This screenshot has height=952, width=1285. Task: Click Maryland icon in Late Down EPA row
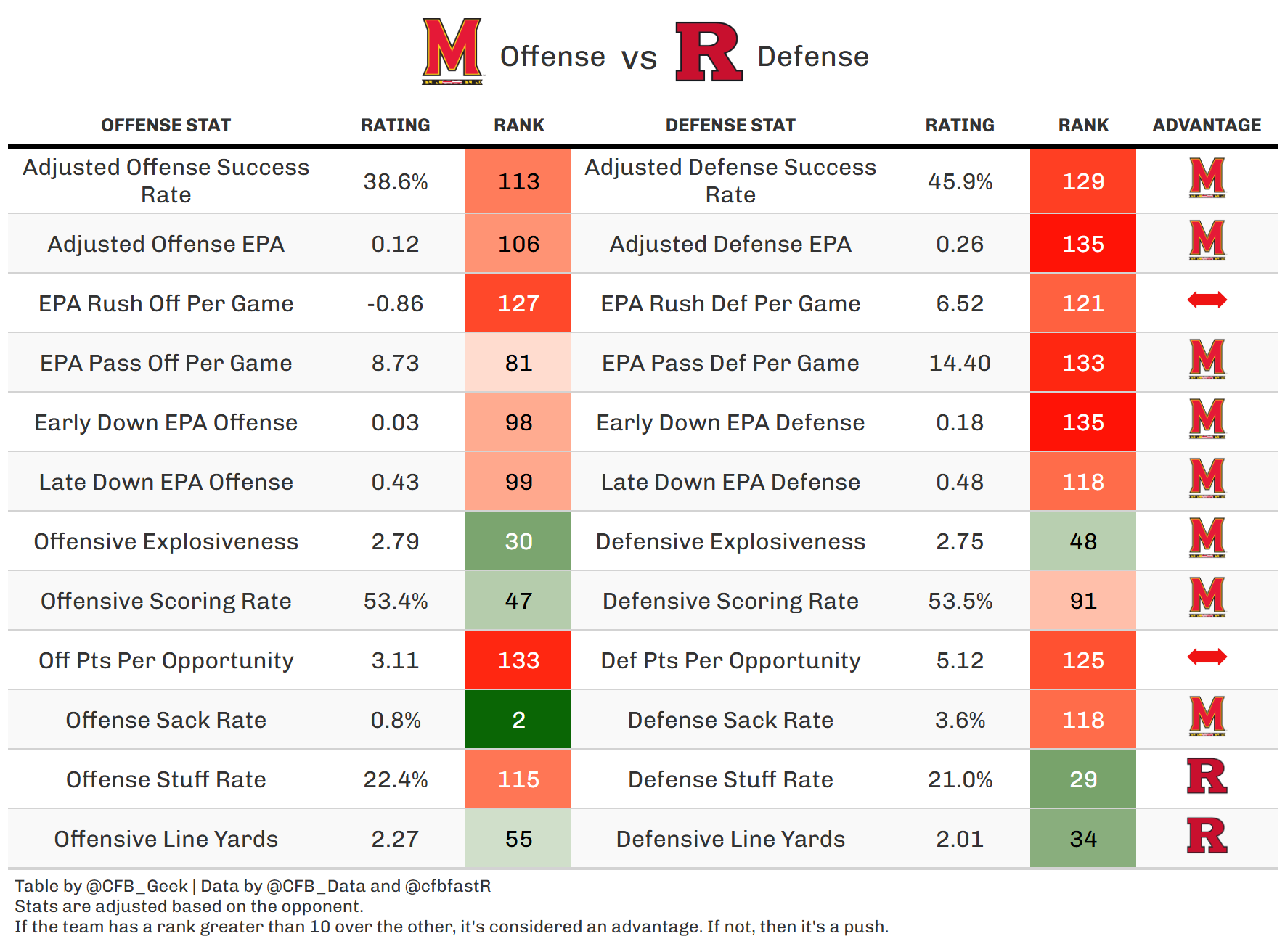[x=1207, y=478]
